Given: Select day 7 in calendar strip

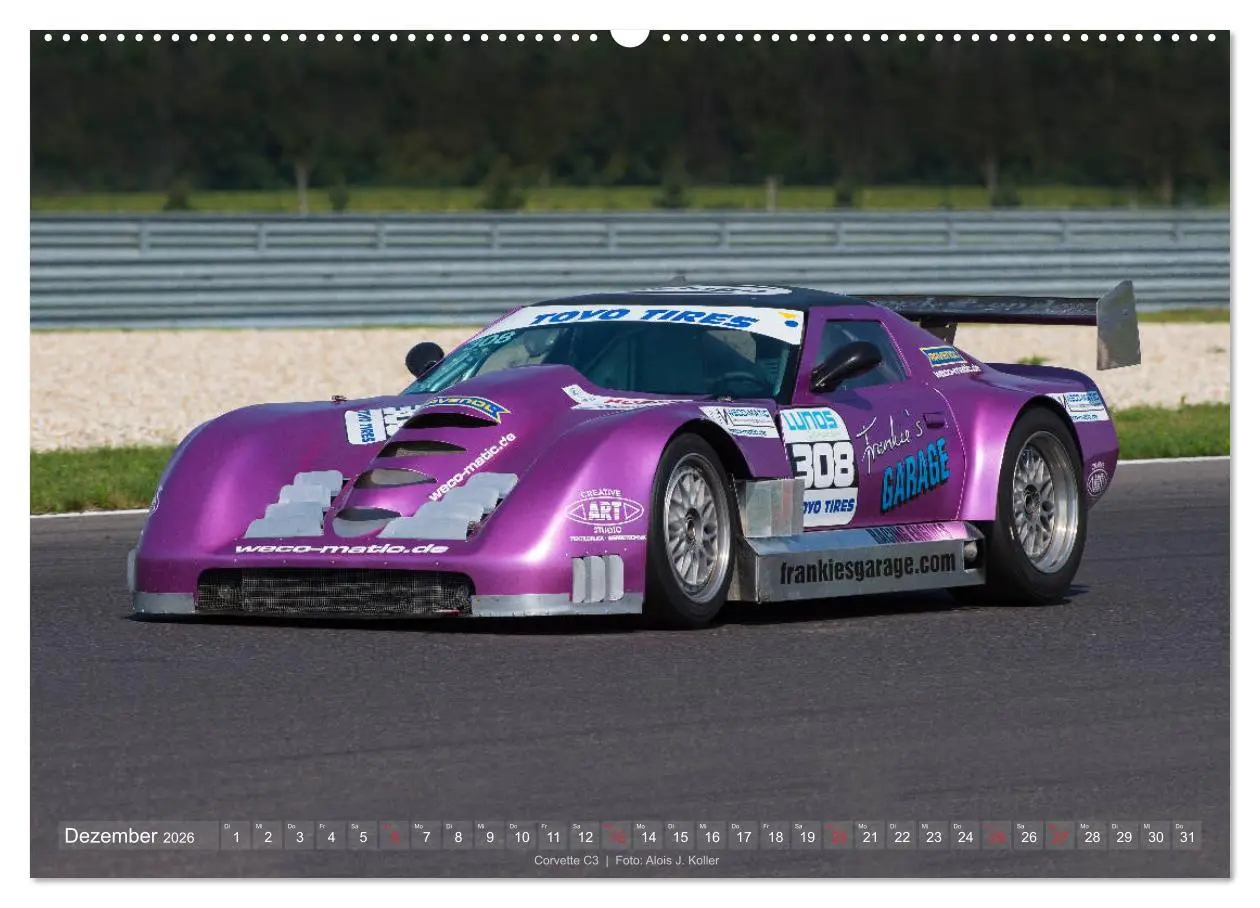Looking at the screenshot, I should (425, 836).
